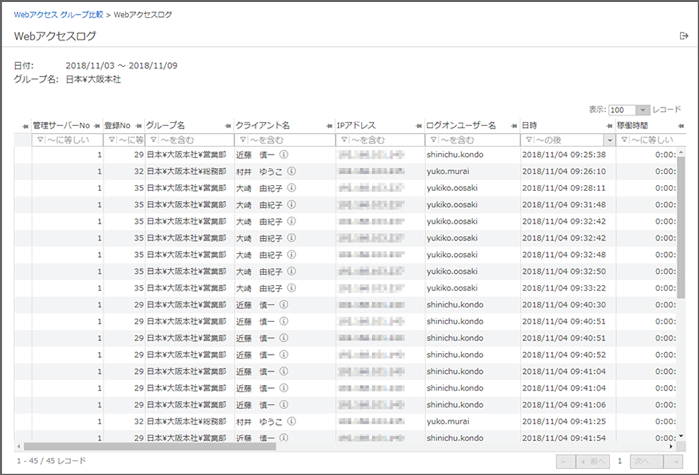Open filter funnel icon for 日時 column
The image size is (699, 475).
pyautogui.click(x=529, y=140)
